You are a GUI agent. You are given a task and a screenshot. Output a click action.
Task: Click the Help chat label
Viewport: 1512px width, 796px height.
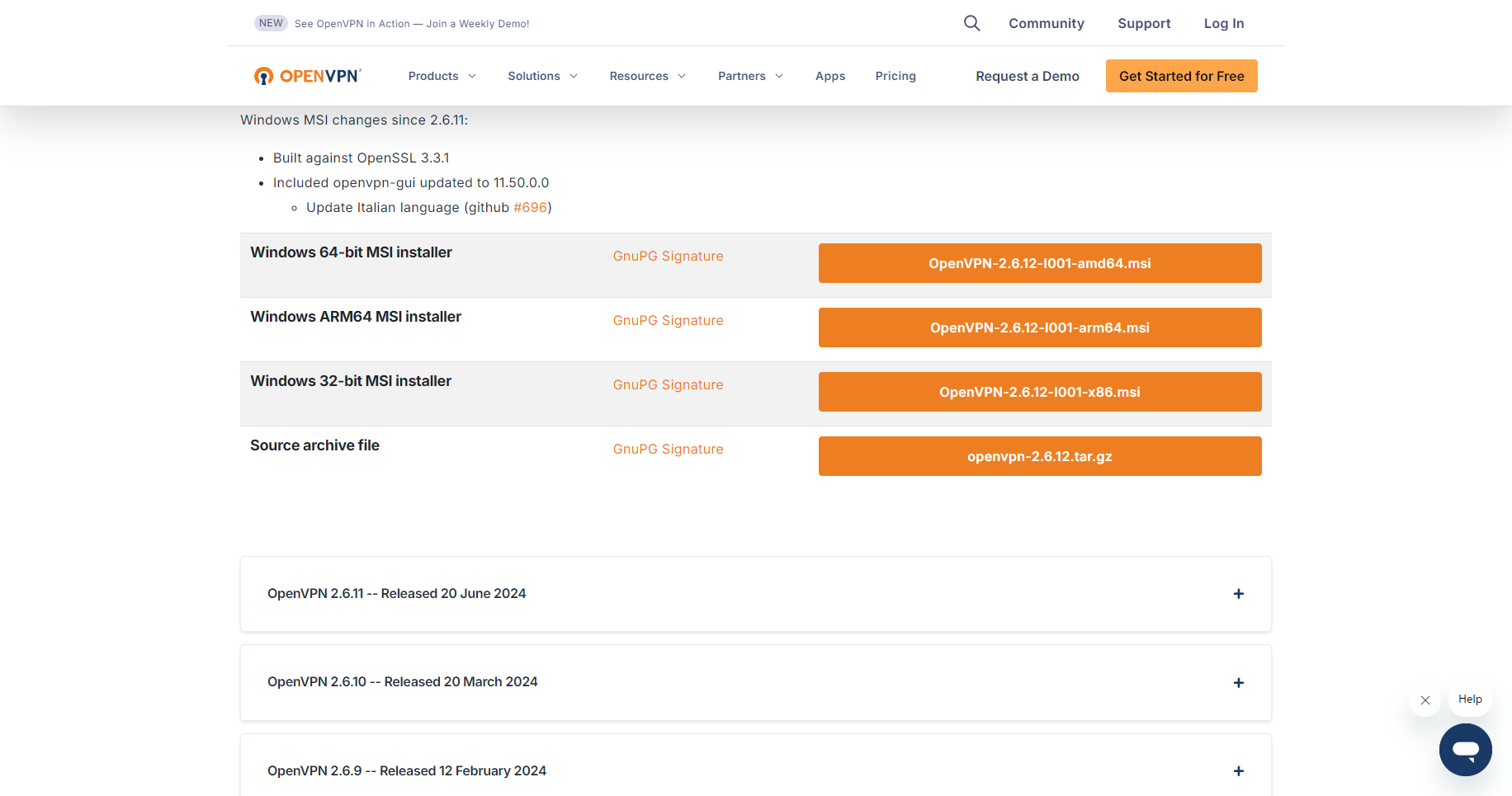click(1470, 699)
